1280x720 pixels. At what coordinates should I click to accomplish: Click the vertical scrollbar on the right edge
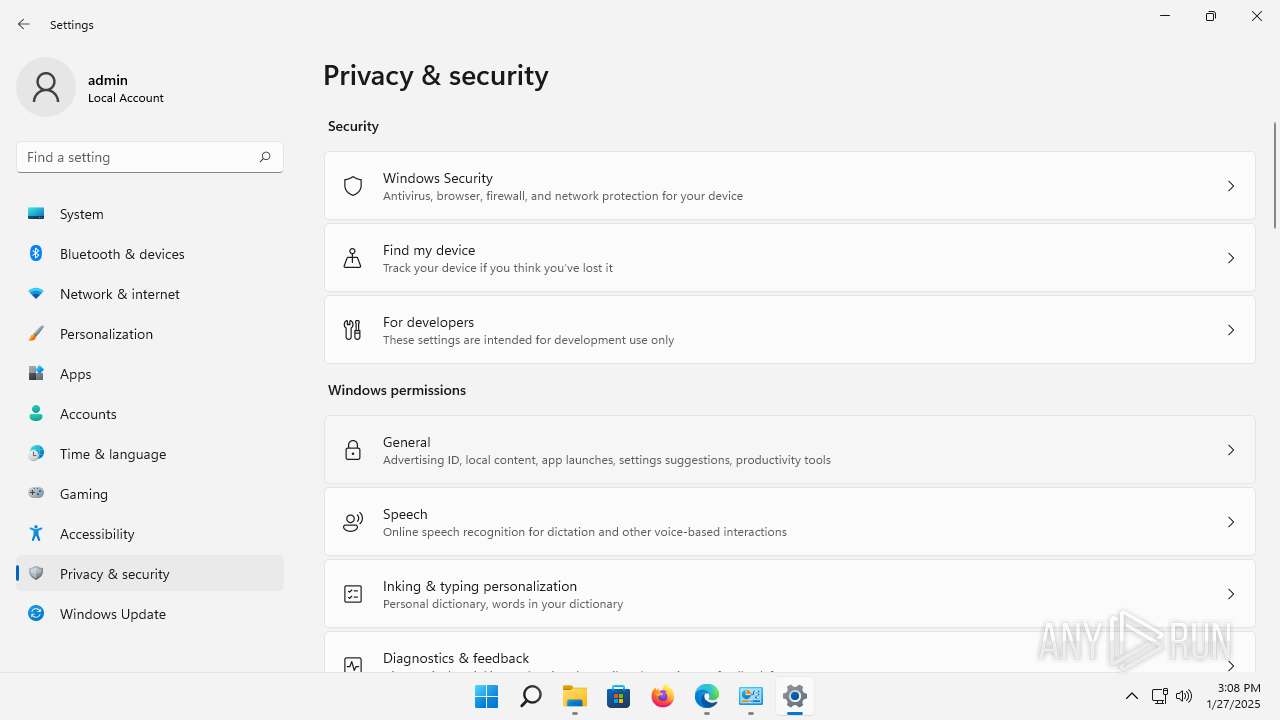tap(1274, 176)
